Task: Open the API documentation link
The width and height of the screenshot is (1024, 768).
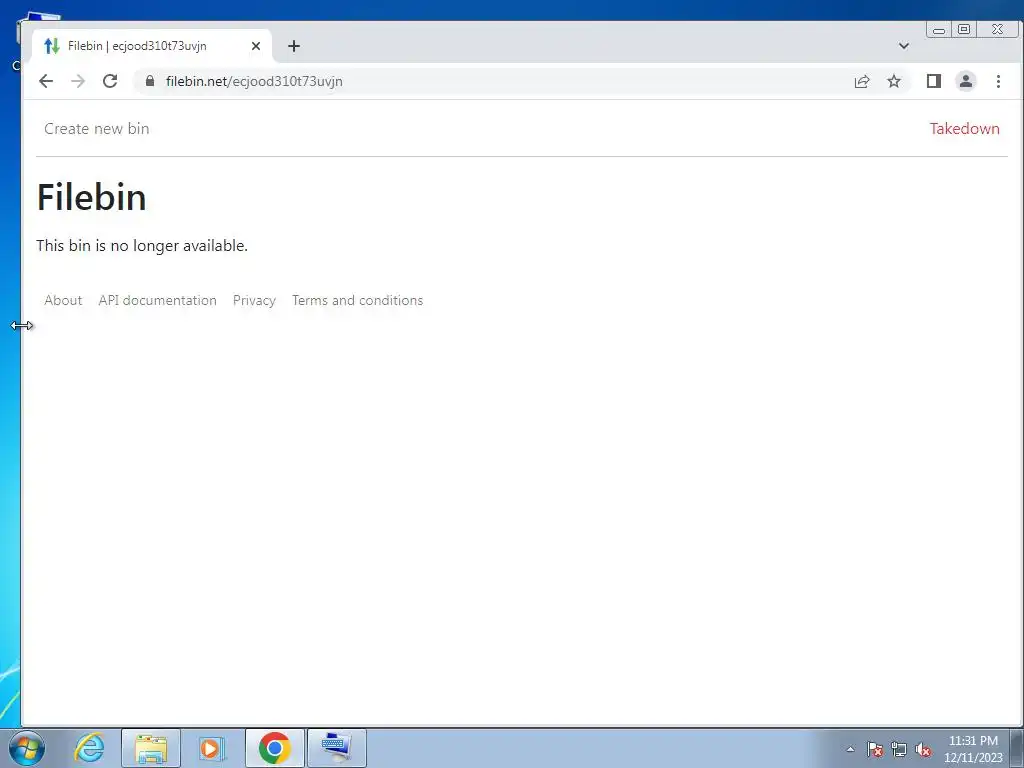Action: (x=157, y=300)
